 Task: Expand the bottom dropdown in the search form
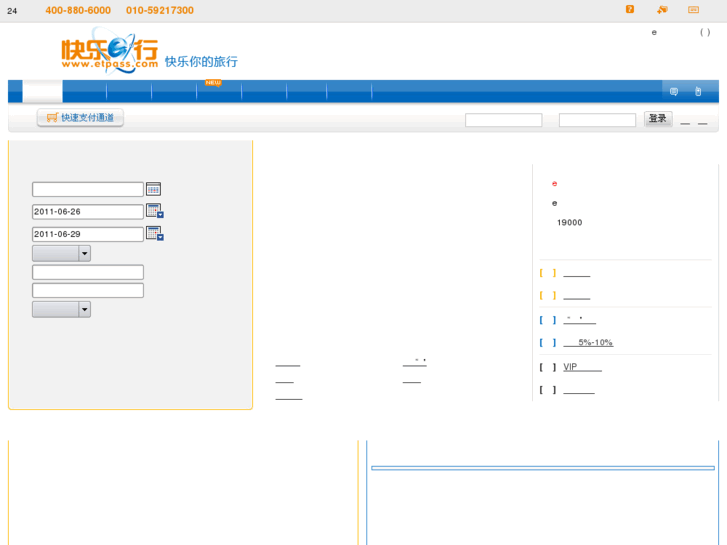61,309
